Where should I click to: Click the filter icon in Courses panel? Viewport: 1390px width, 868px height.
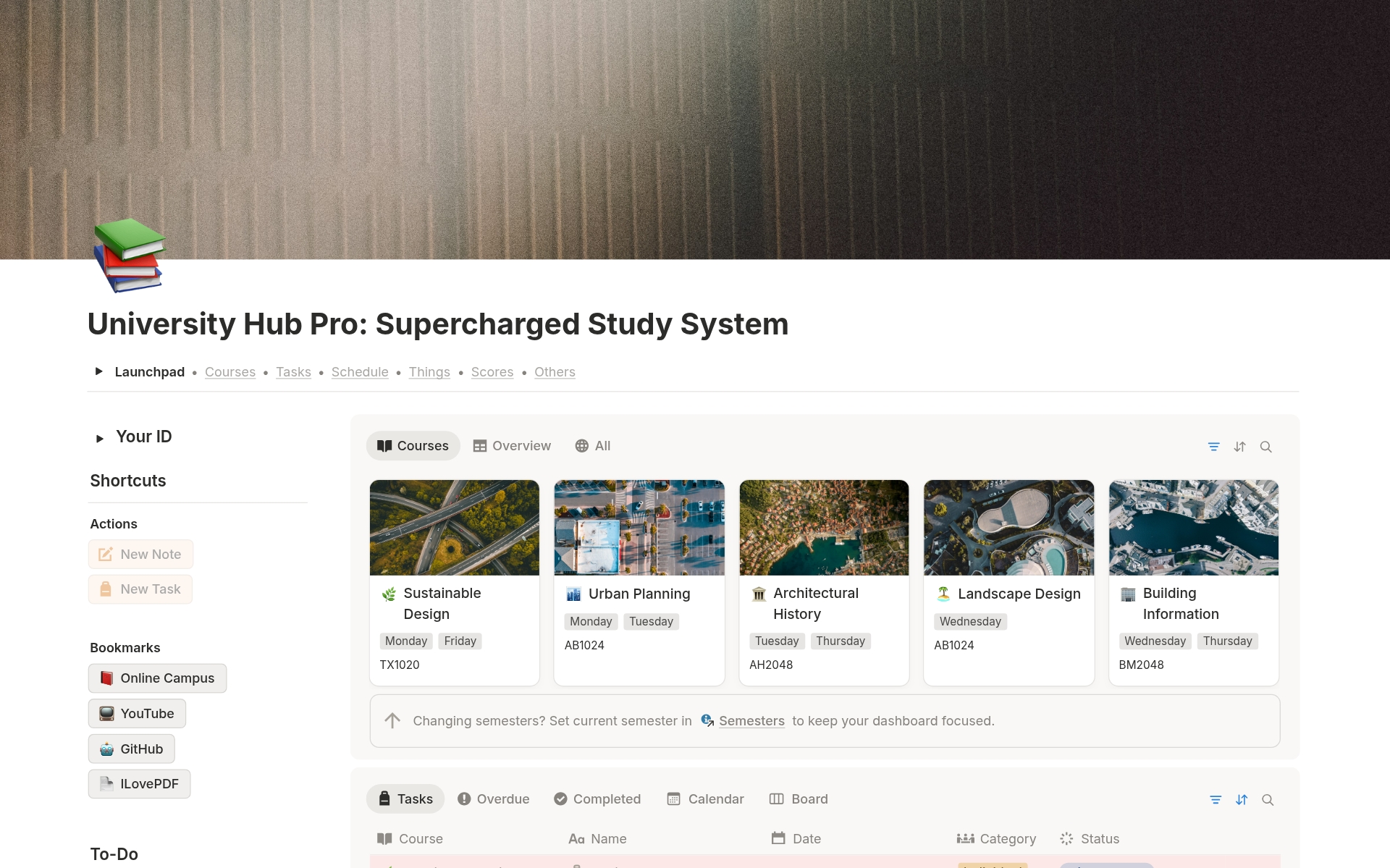(x=1214, y=447)
